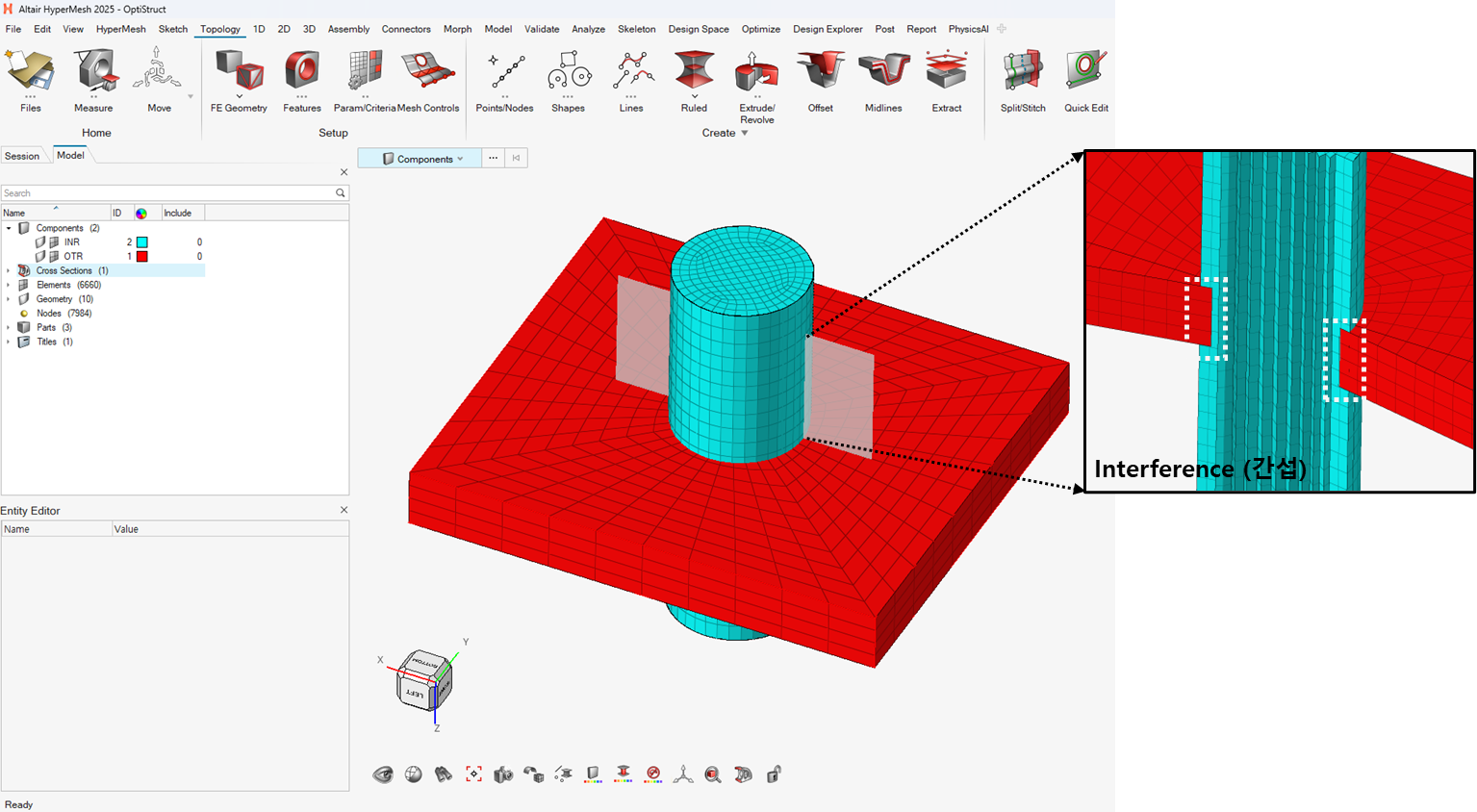Click the globe projection icon in bottom toolbar
1477x812 pixels.
point(414,774)
